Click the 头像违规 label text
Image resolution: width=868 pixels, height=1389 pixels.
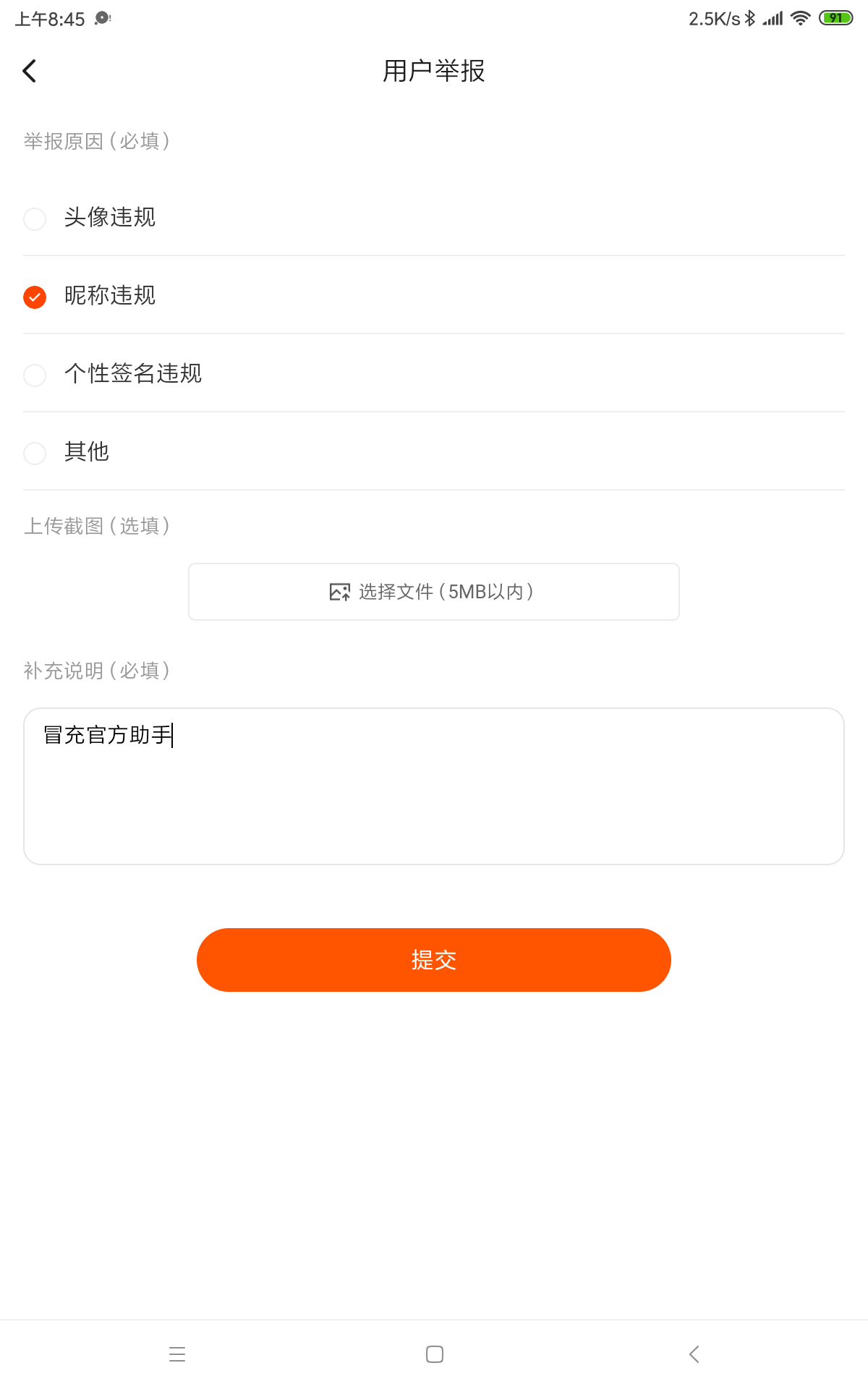(110, 217)
